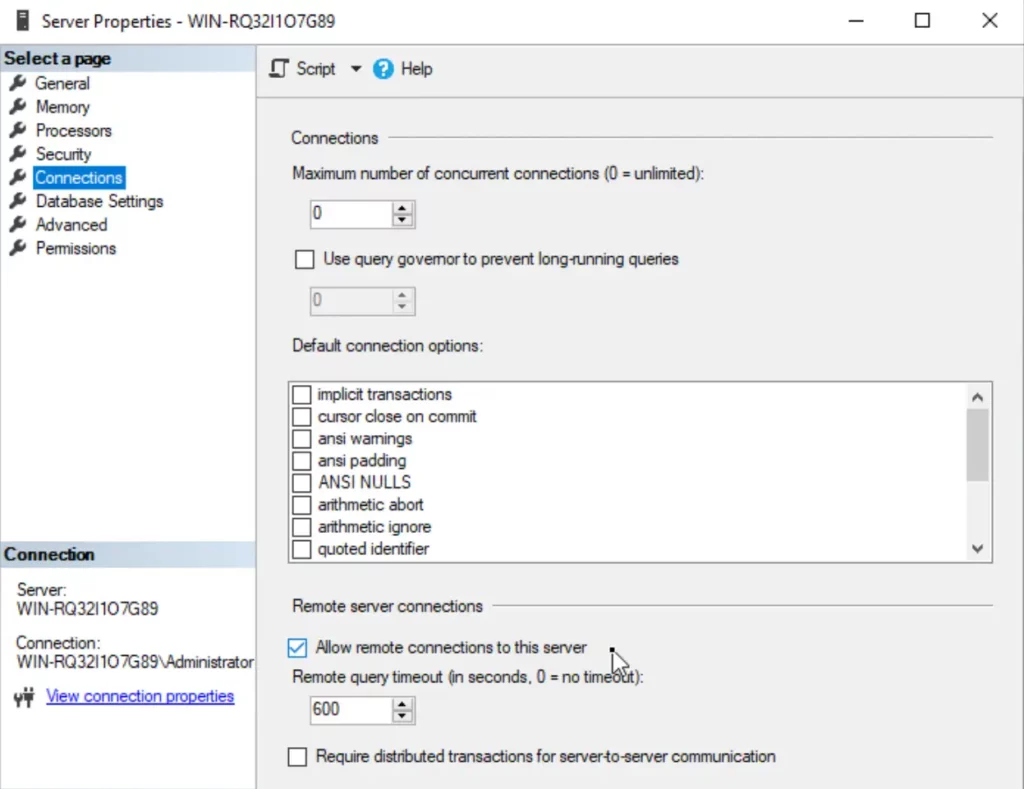Click the remote query timeout field showing 600
The width and height of the screenshot is (1024, 789).
351,710
